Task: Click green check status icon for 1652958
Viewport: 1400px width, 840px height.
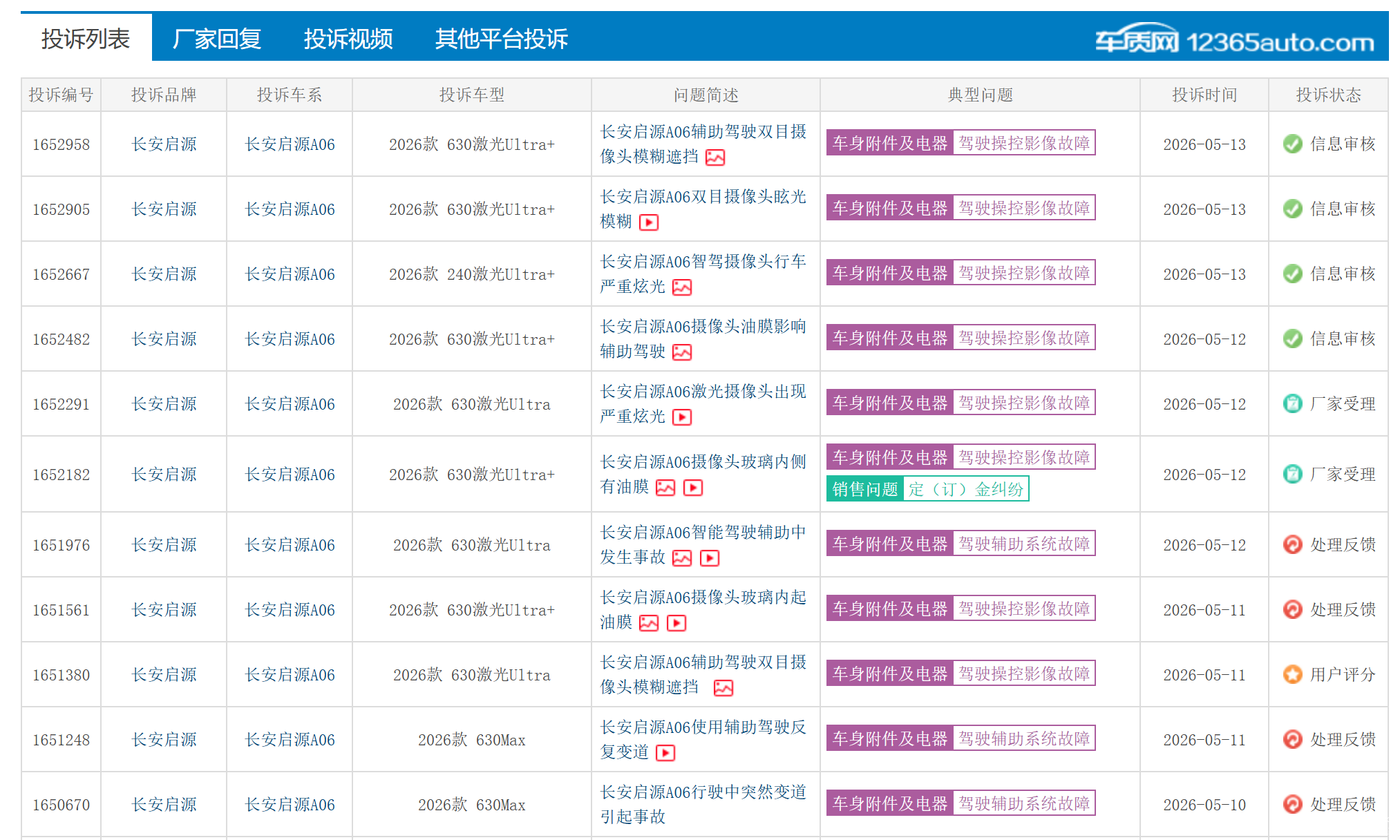Action: [1292, 144]
